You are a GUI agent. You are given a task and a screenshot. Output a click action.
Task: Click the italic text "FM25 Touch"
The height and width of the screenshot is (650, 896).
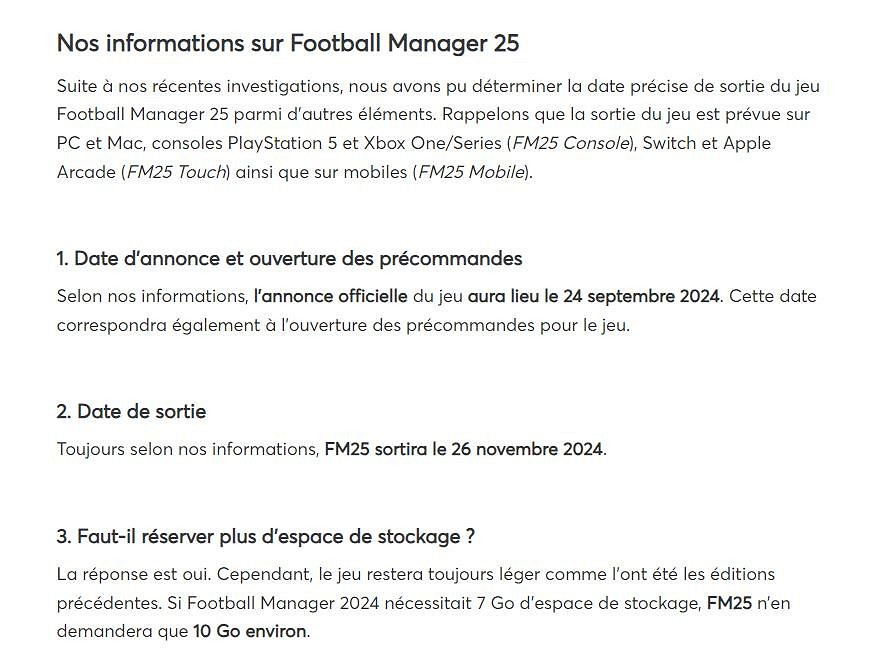pos(177,172)
